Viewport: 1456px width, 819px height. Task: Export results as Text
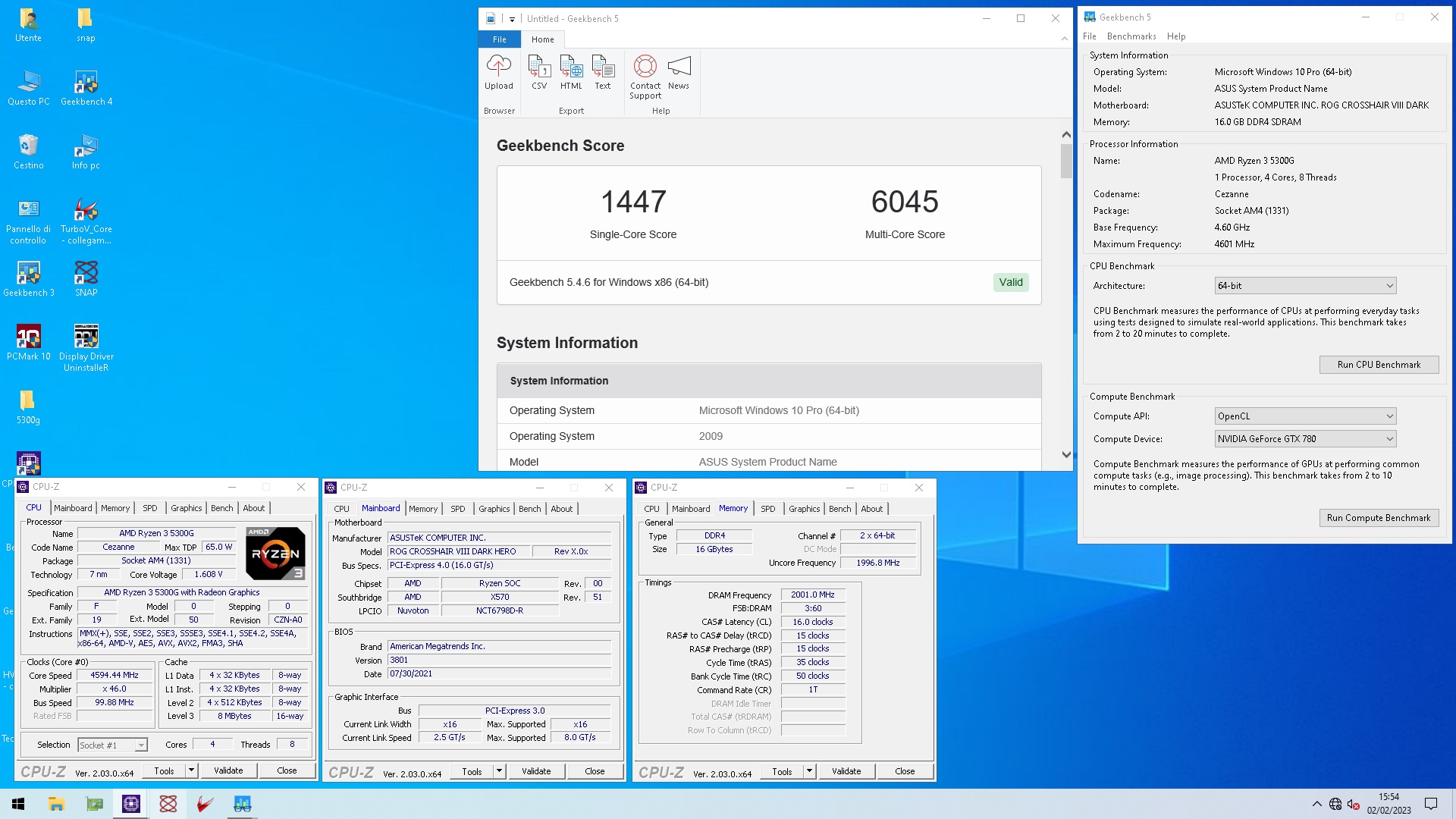[603, 73]
